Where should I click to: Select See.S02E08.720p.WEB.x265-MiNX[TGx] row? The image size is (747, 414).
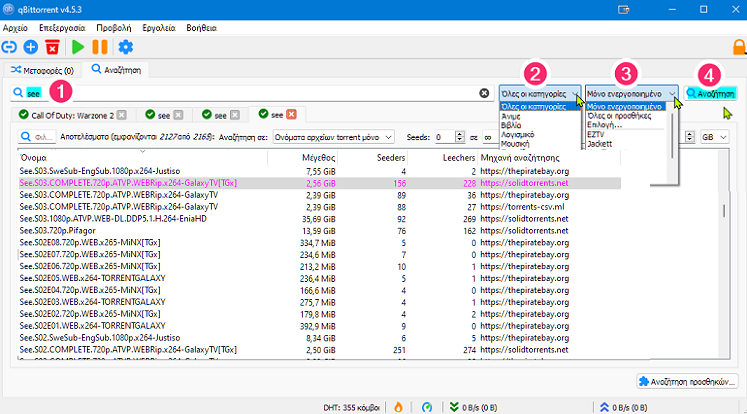[x=319, y=242]
